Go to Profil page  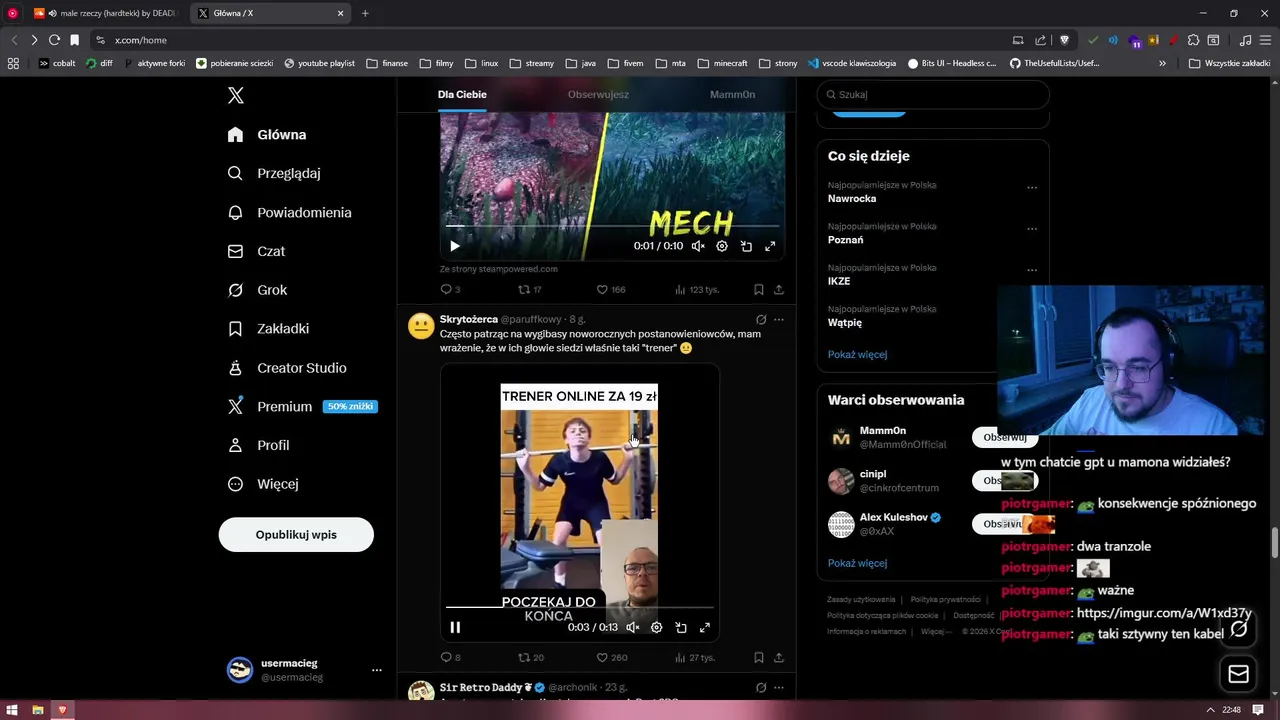pos(258,445)
